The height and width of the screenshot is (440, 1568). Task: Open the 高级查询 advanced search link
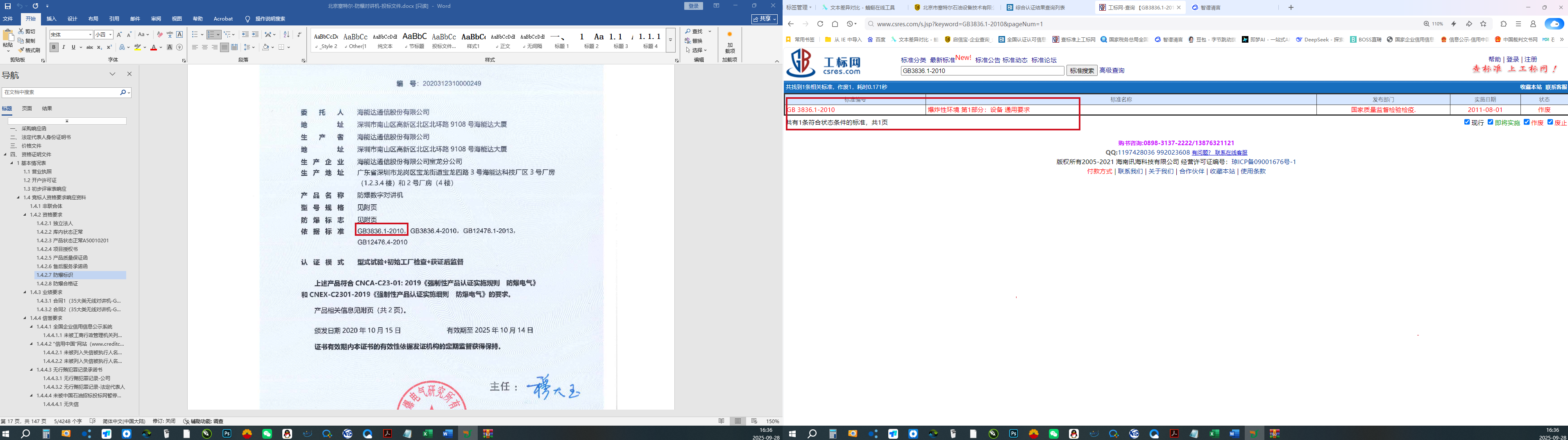[1112, 71]
